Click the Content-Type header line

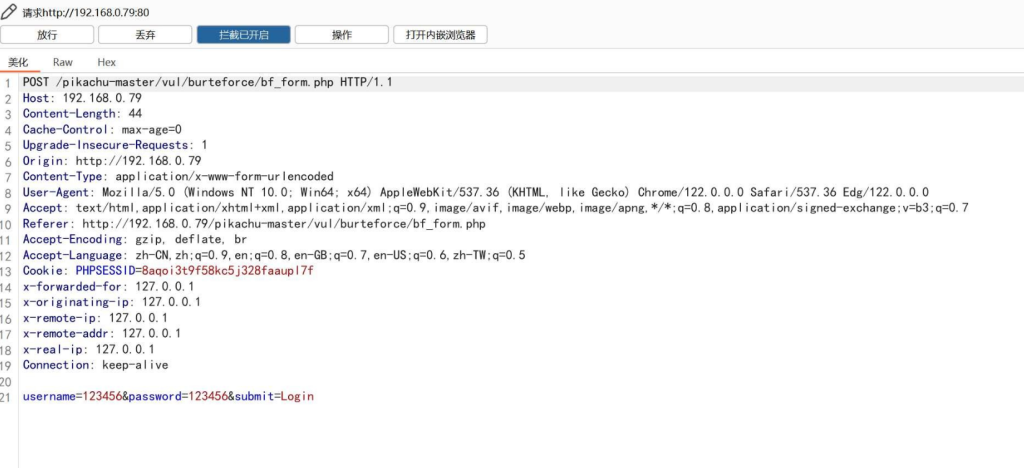(x=178, y=177)
